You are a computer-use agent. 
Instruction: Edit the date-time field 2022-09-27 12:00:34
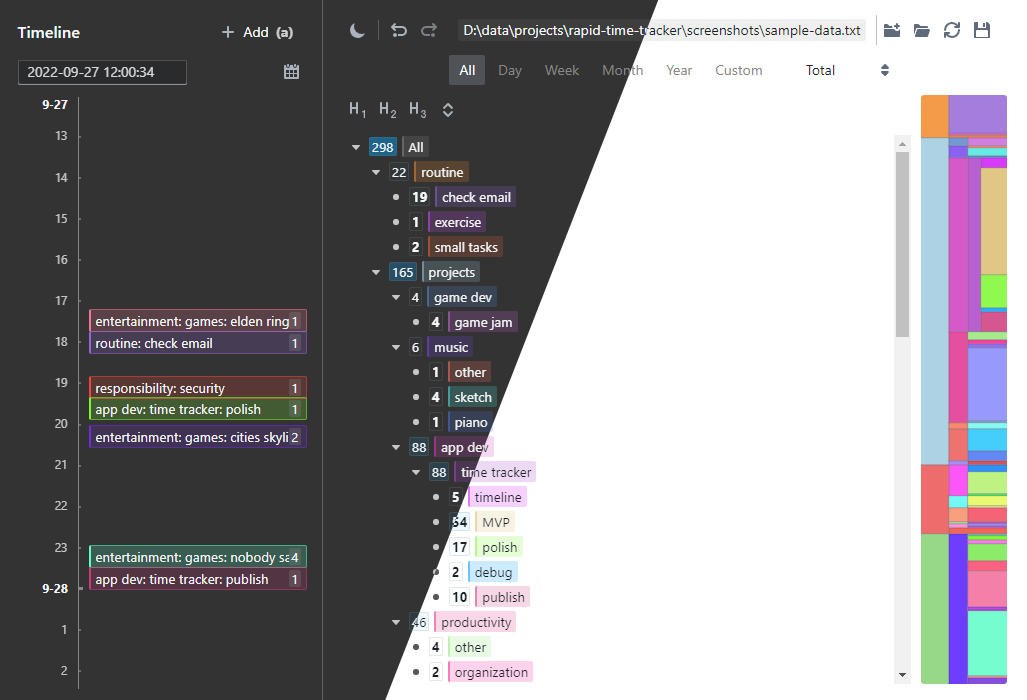102,72
